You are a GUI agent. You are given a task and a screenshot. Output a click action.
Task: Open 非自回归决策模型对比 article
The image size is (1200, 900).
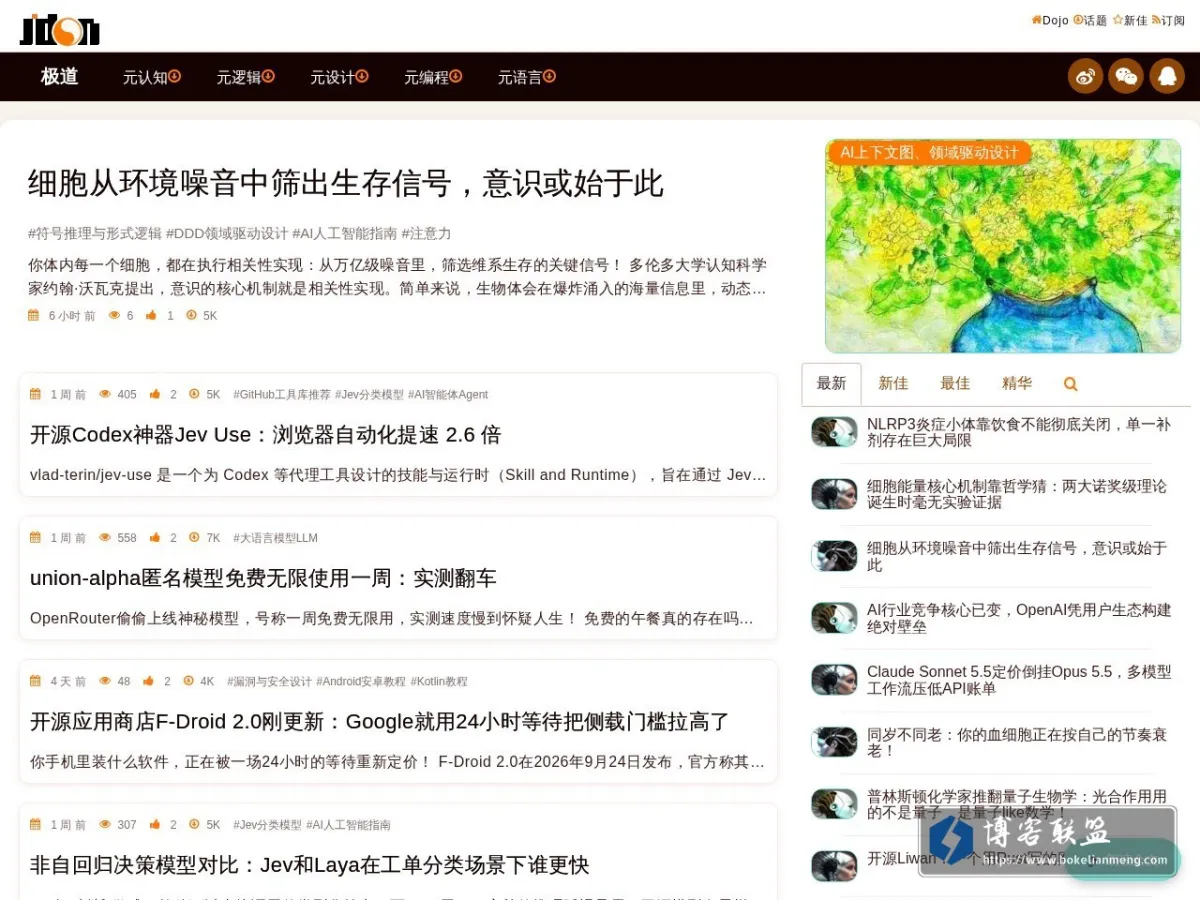click(x=309, y=865)
